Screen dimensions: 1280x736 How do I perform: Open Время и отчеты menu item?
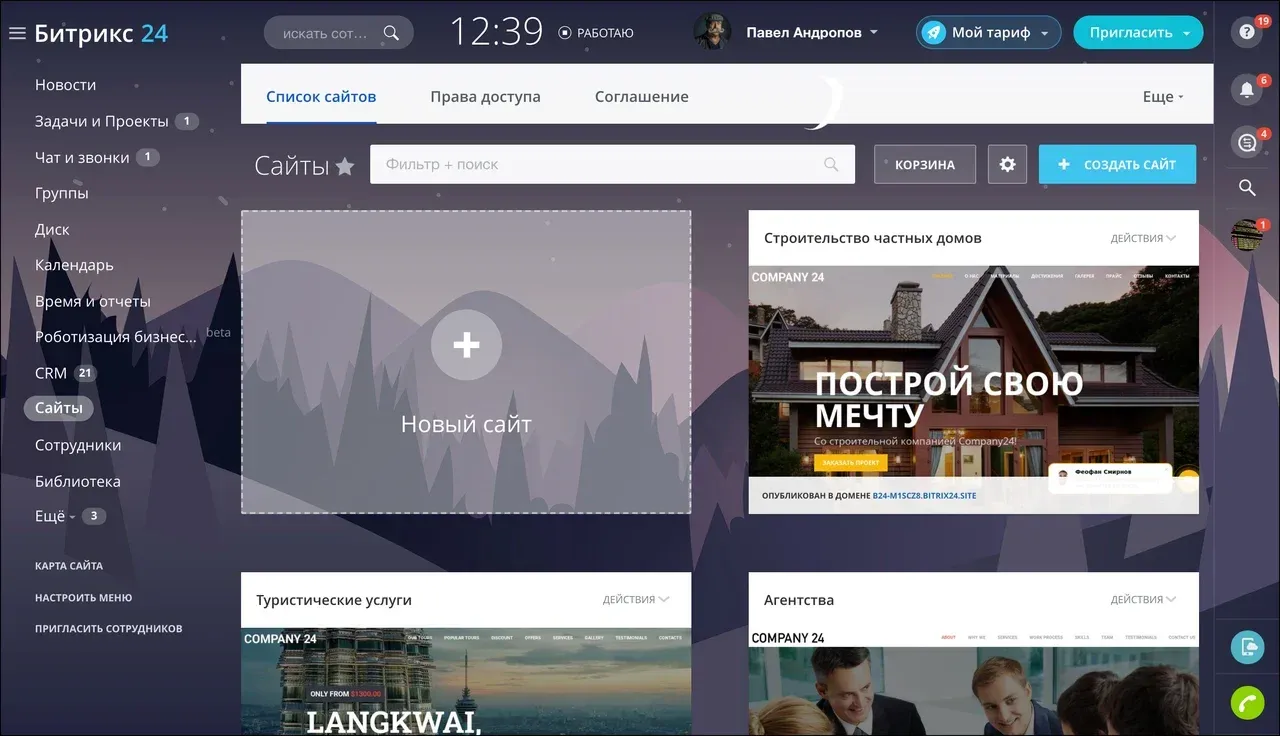93,301
